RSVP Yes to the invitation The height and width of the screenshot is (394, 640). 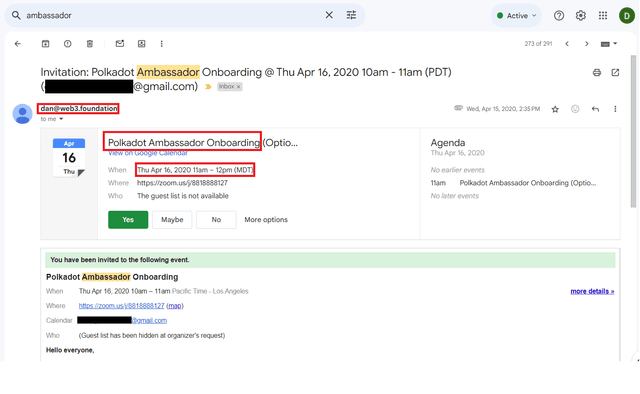click(x=128, y=220)
